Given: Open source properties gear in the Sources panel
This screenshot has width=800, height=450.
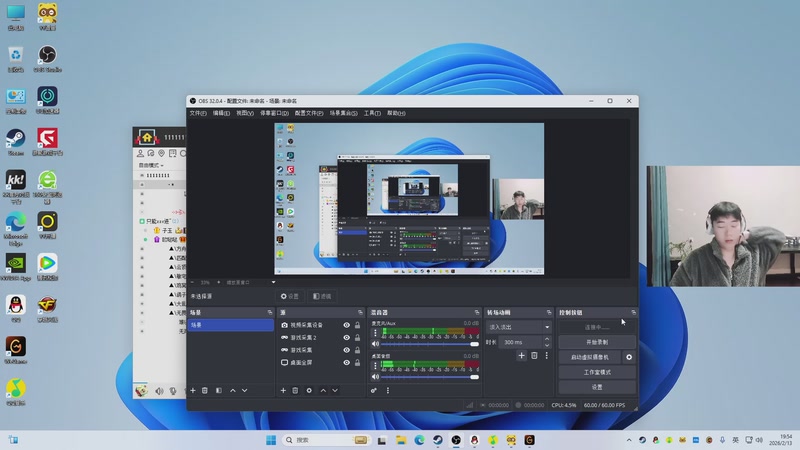Looking at the screenshot, I should 309,390.
